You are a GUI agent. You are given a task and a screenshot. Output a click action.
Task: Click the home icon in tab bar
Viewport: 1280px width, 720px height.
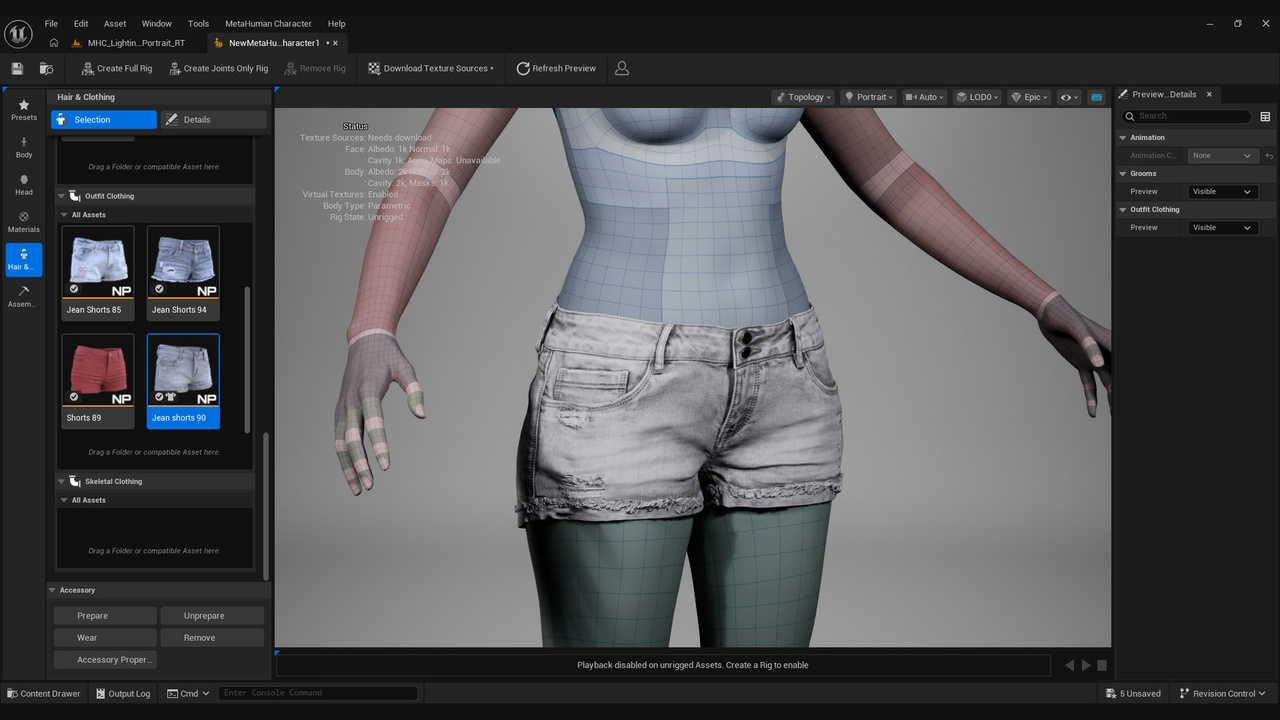pyautogui.click(x=54, y=43)
